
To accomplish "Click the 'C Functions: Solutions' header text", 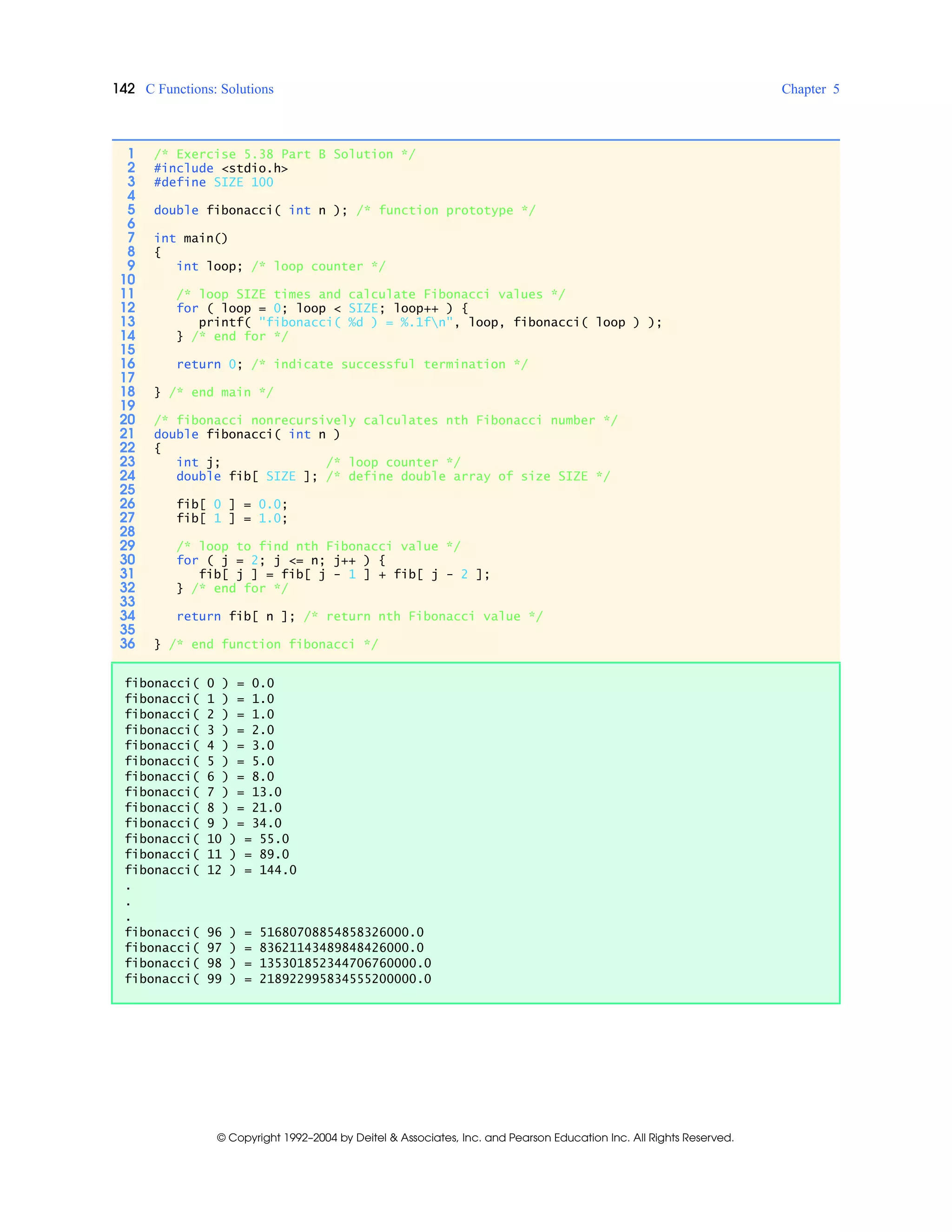I will click(x=209, y=89).
